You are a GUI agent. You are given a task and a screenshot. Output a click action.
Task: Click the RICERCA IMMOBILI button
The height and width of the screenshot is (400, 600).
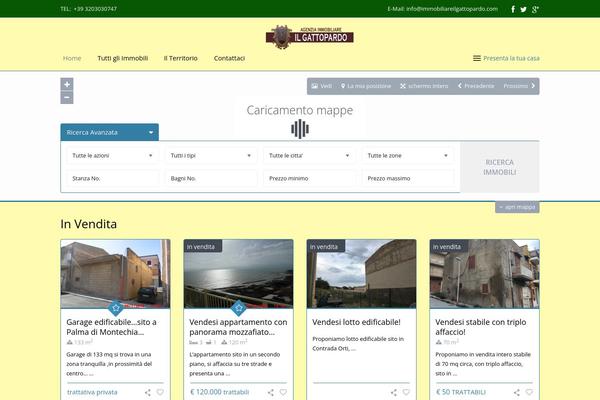coord(499,167)
